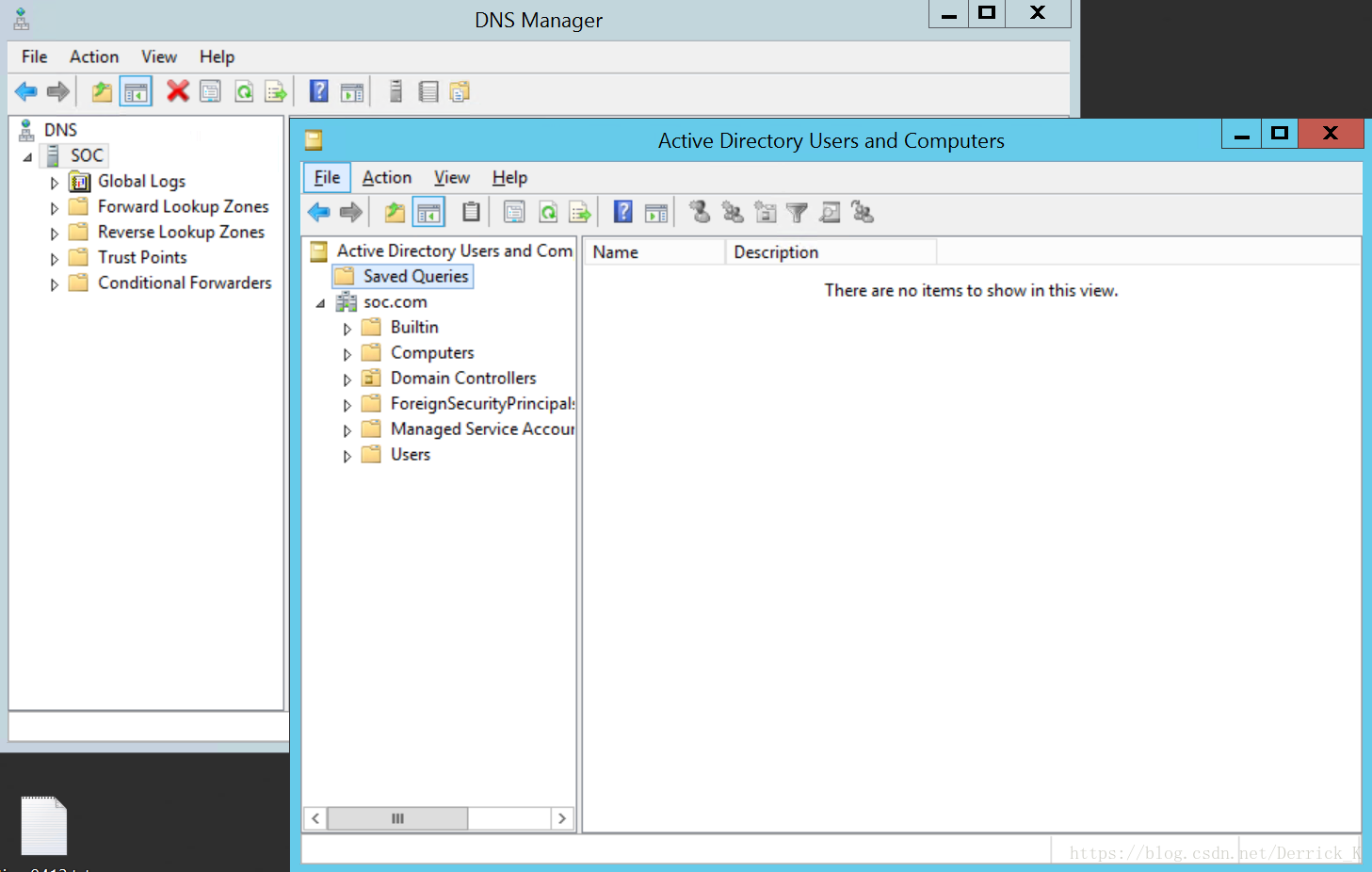The height and width of the screenshot is (872, 1372).
Task: Click the Create New Group icon
Action: (x=733, y=212)
